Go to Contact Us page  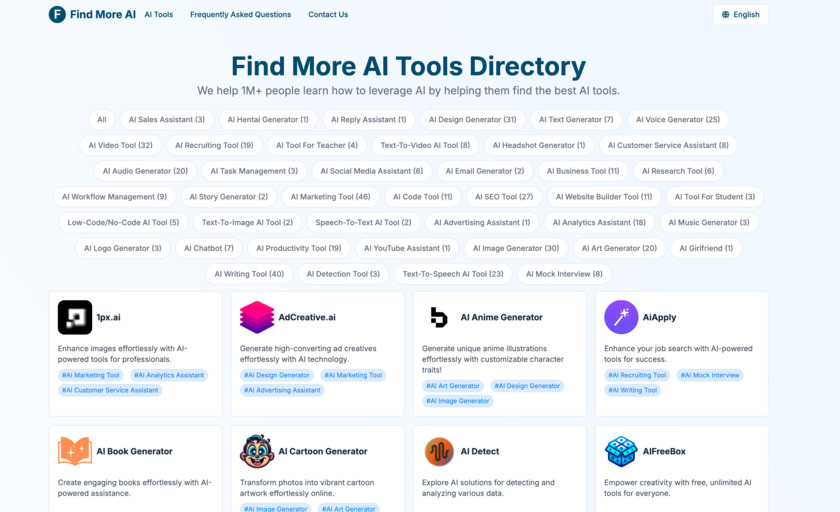click(328, 14)
